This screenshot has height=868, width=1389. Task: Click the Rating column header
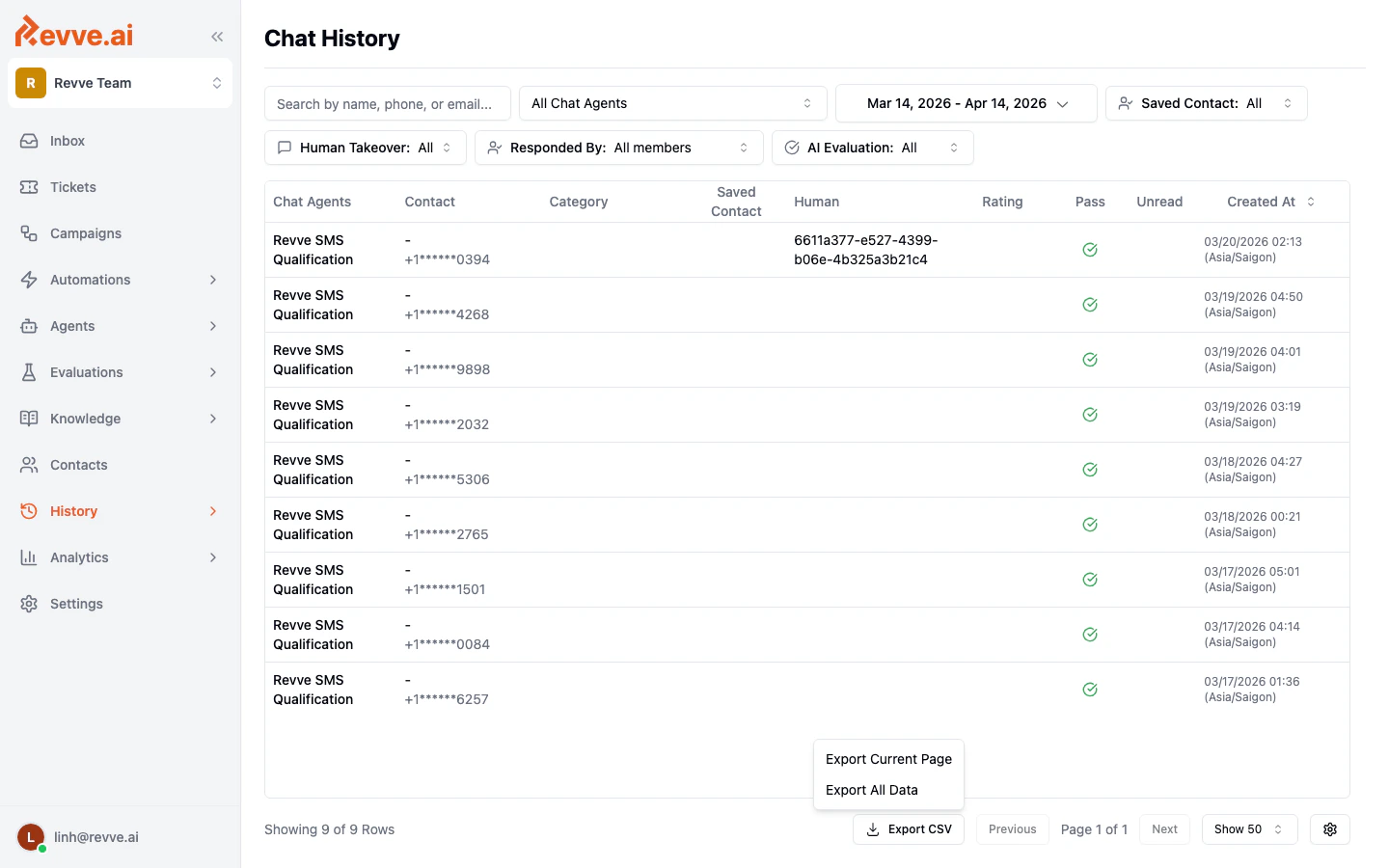click(x=1002, y=202)
